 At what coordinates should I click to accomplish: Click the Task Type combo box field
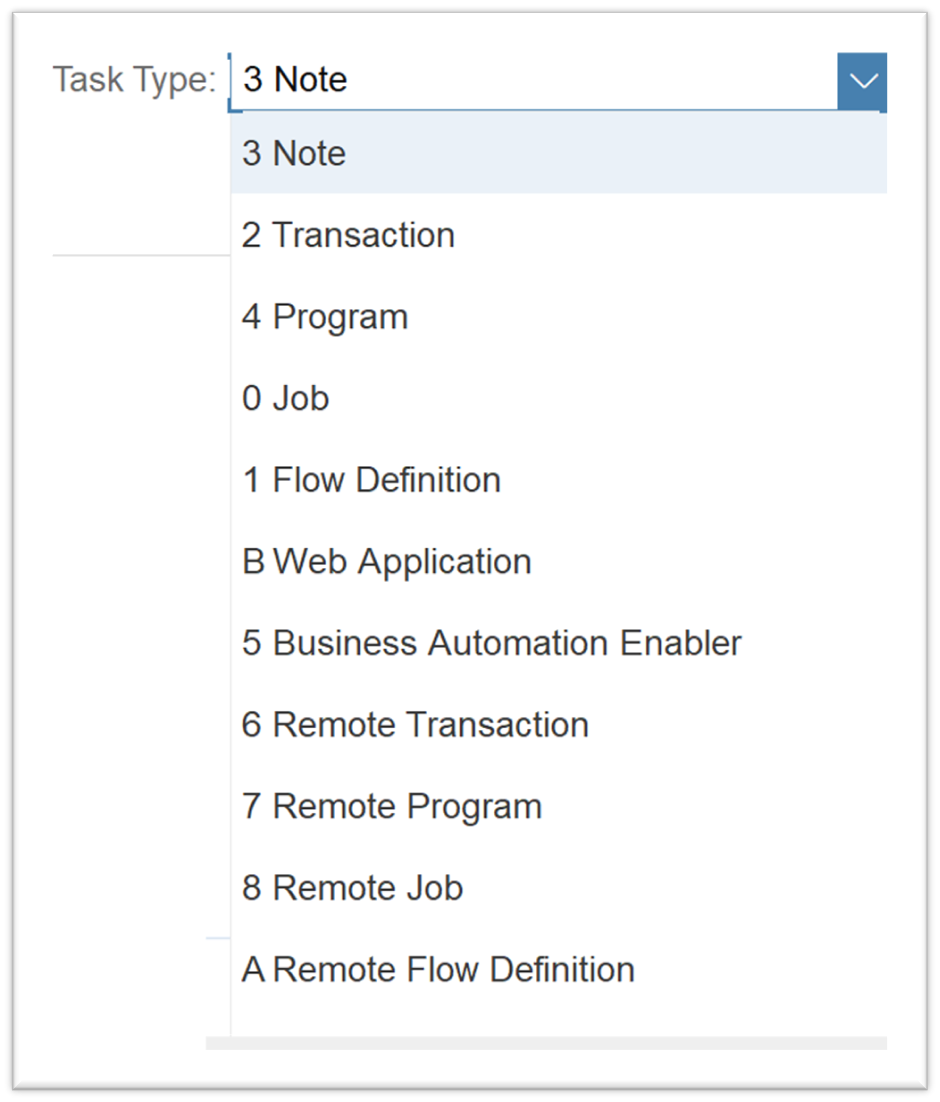coord(534,80)
